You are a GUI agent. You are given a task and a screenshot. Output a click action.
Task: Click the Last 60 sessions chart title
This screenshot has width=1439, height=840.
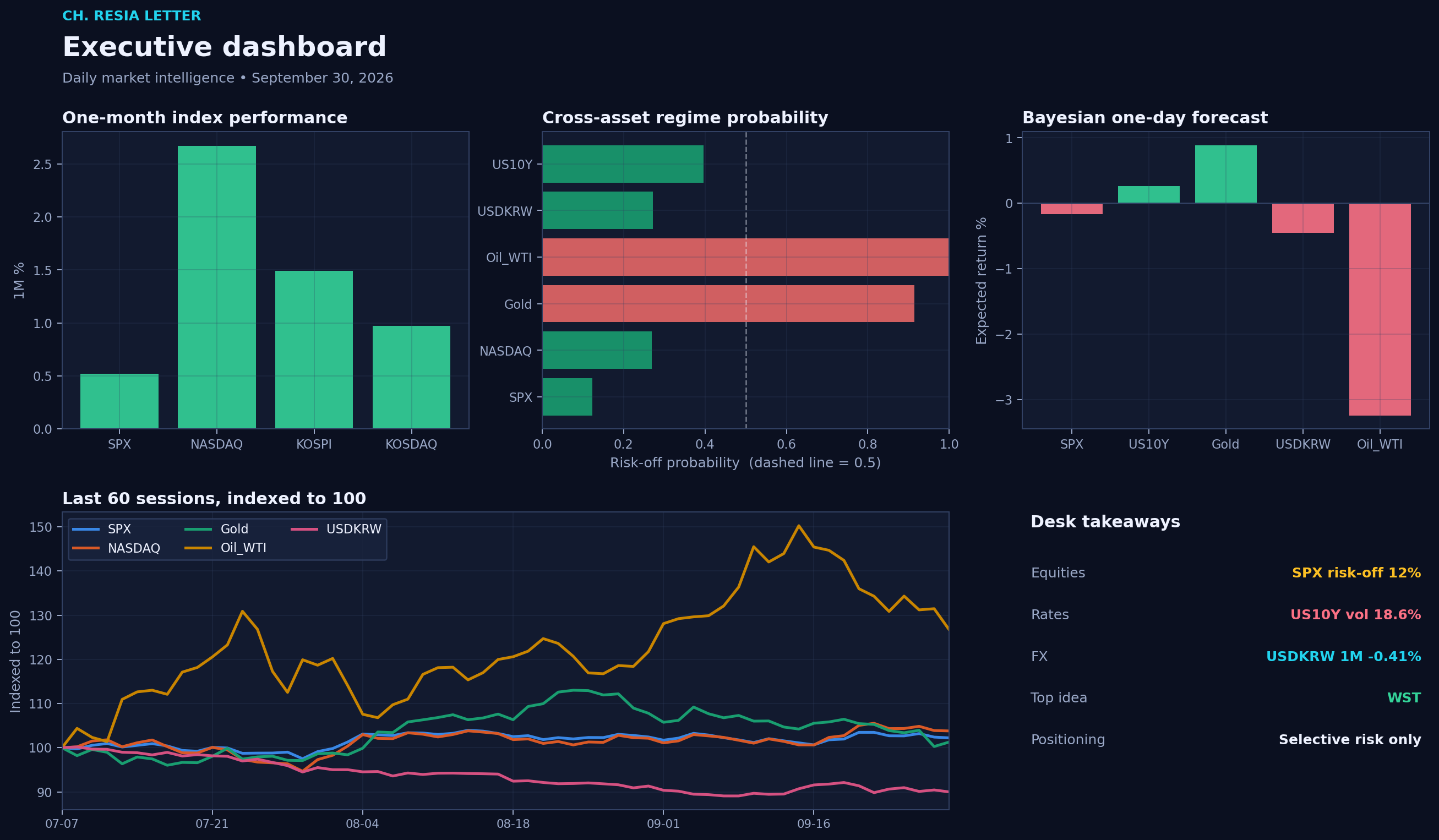214,499
